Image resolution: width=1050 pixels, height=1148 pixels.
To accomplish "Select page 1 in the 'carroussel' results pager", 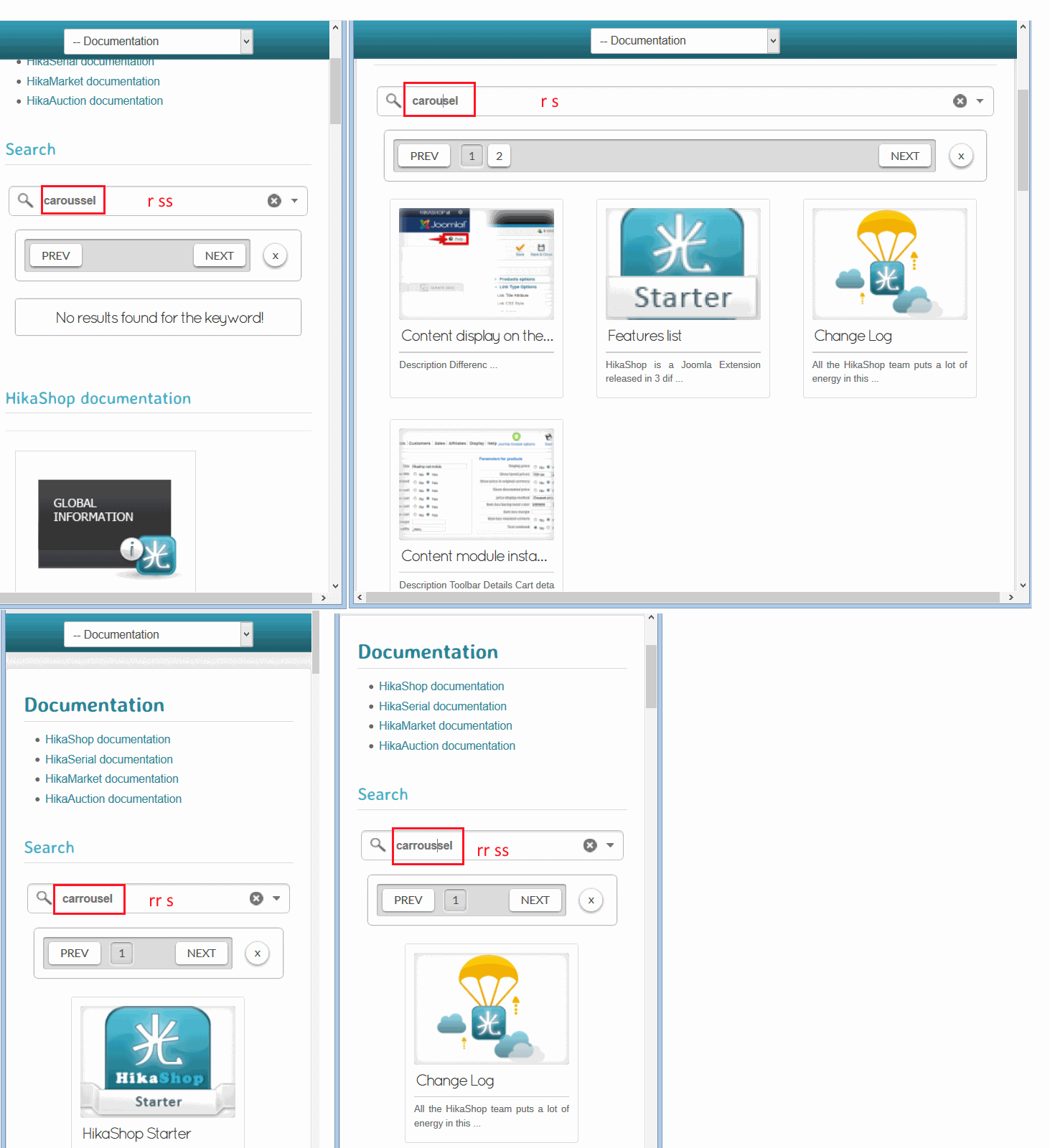I will click(456, 900).
